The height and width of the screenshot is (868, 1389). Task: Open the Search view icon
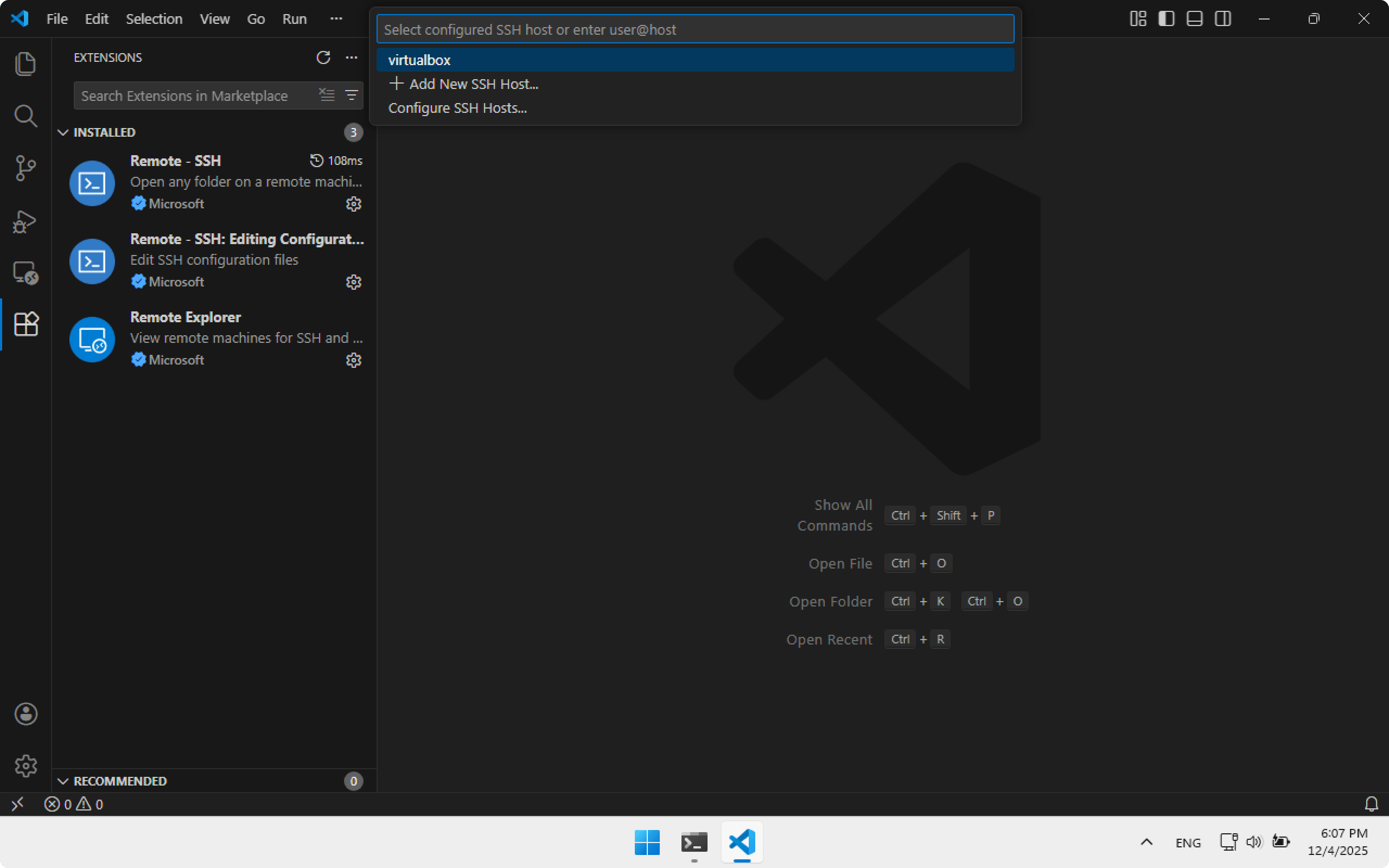[x=26, y=116]
